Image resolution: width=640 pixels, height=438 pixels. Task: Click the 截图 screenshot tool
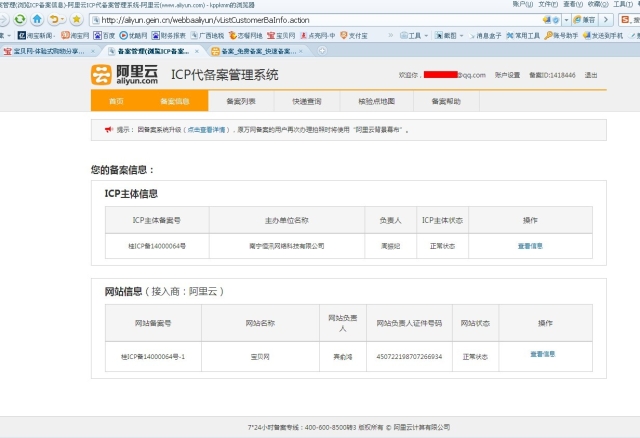(x=445, y=36)
